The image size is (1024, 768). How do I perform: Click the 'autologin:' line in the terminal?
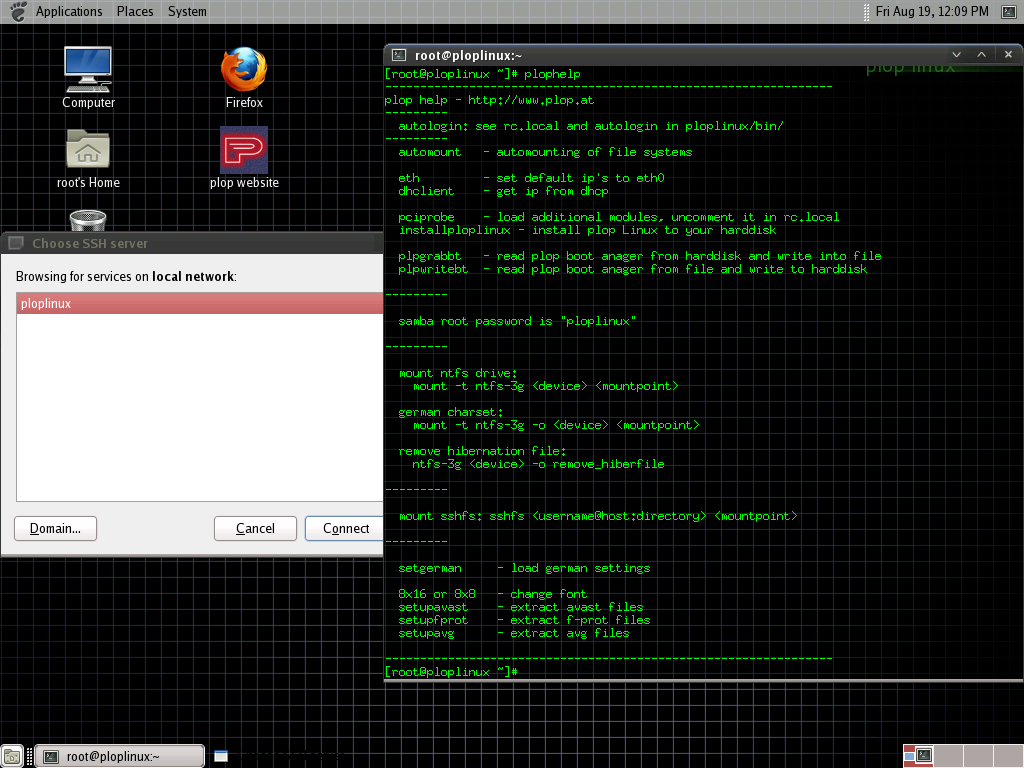point(591,126)
